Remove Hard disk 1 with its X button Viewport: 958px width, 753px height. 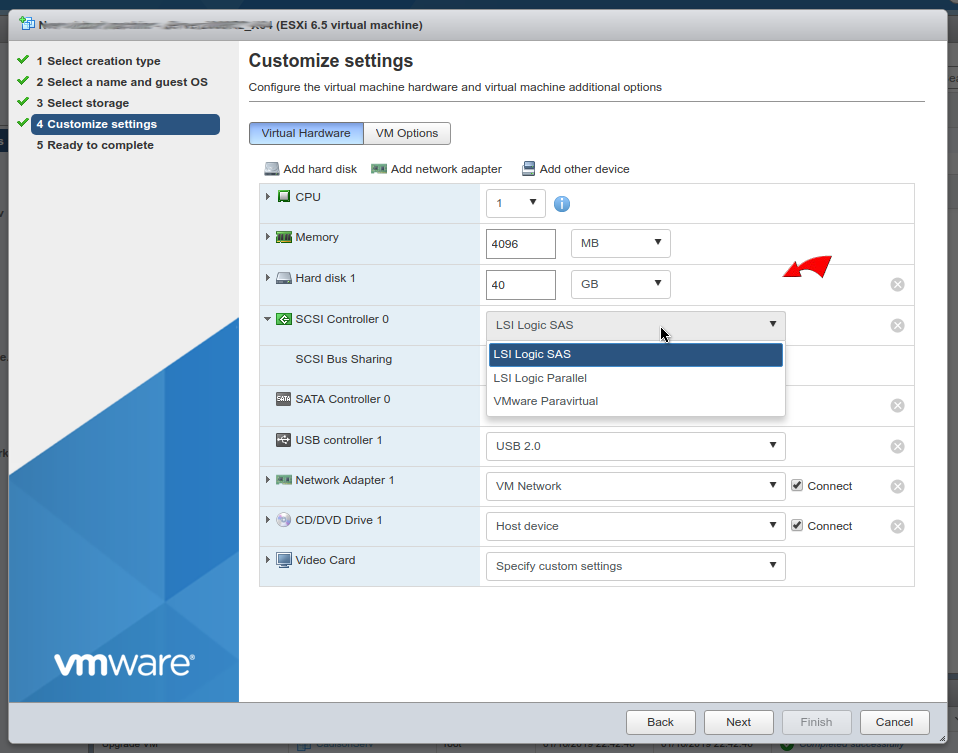tap(898, 284)
